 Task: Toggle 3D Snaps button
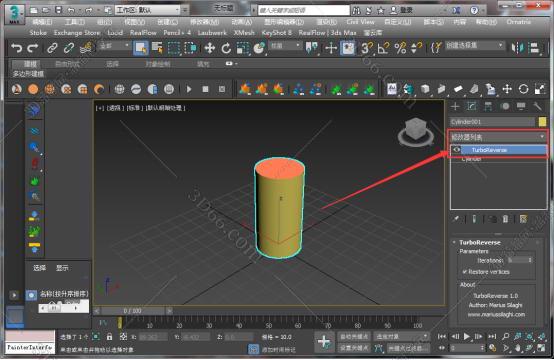click(x=366, y=48)
